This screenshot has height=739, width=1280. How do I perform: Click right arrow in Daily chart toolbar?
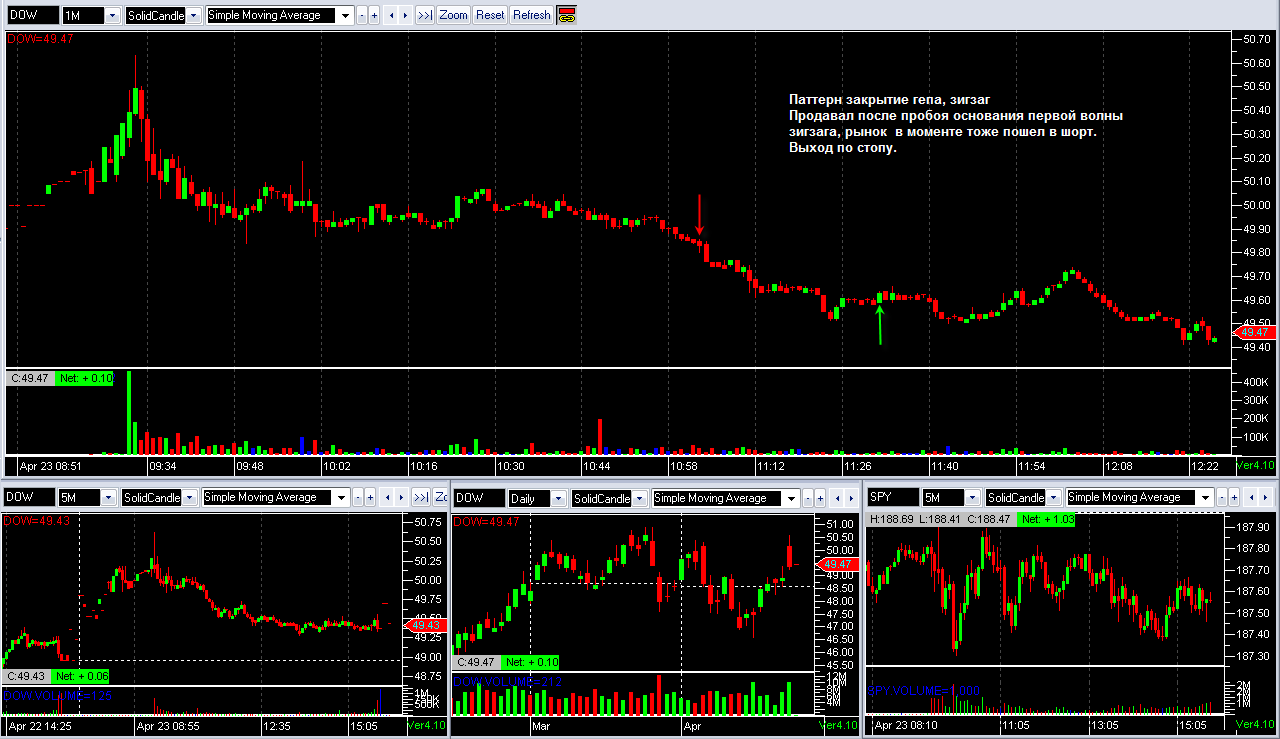(851, 498)
